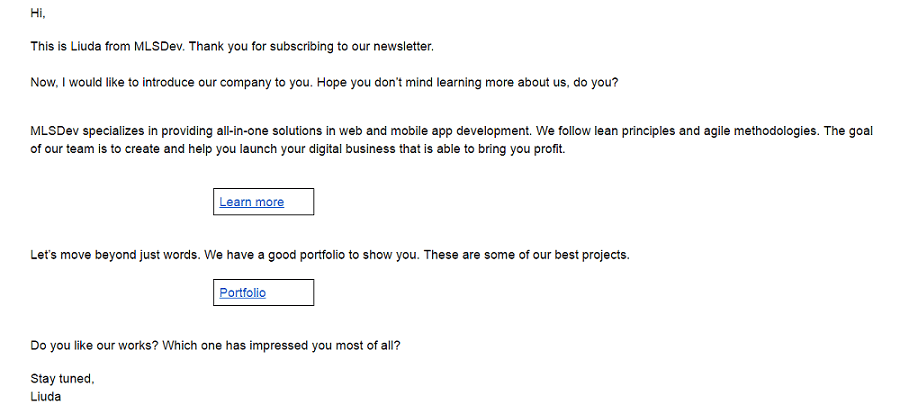Open the Portfolio link
Screen dimensions: 900x405
click(242, 293)
